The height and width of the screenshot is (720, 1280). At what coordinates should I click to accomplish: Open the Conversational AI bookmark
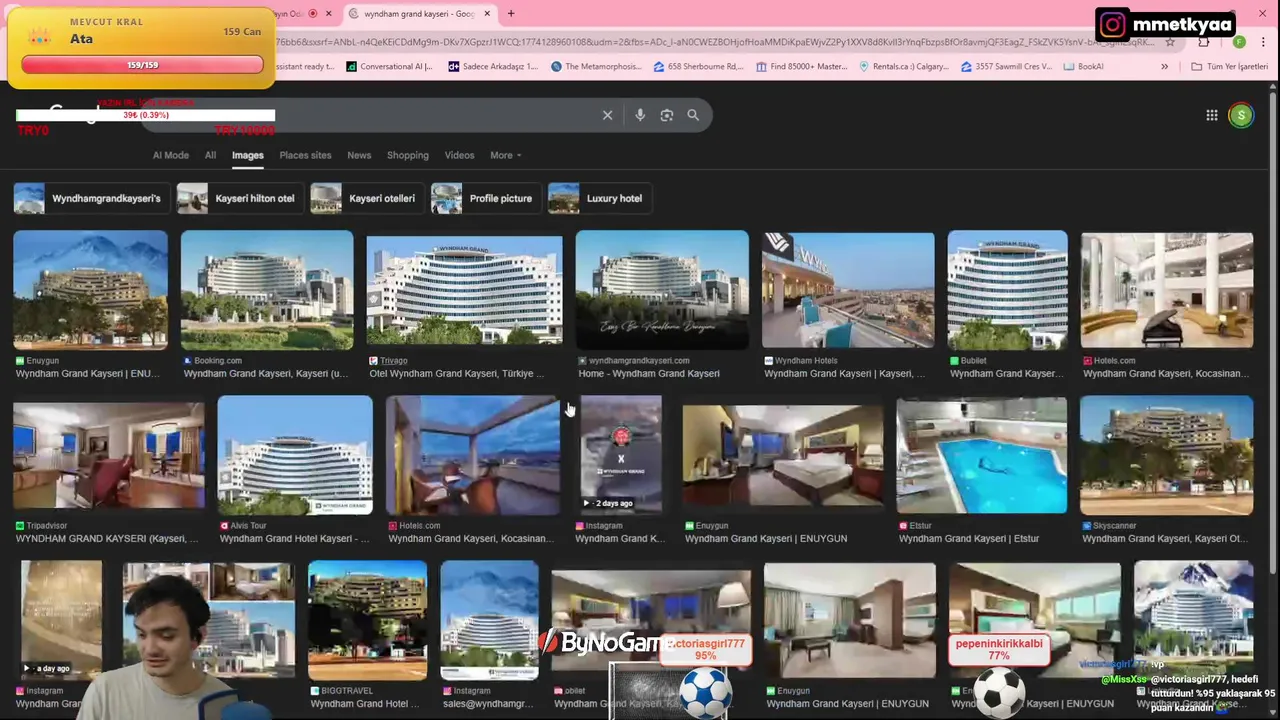(x=389, y=66)
